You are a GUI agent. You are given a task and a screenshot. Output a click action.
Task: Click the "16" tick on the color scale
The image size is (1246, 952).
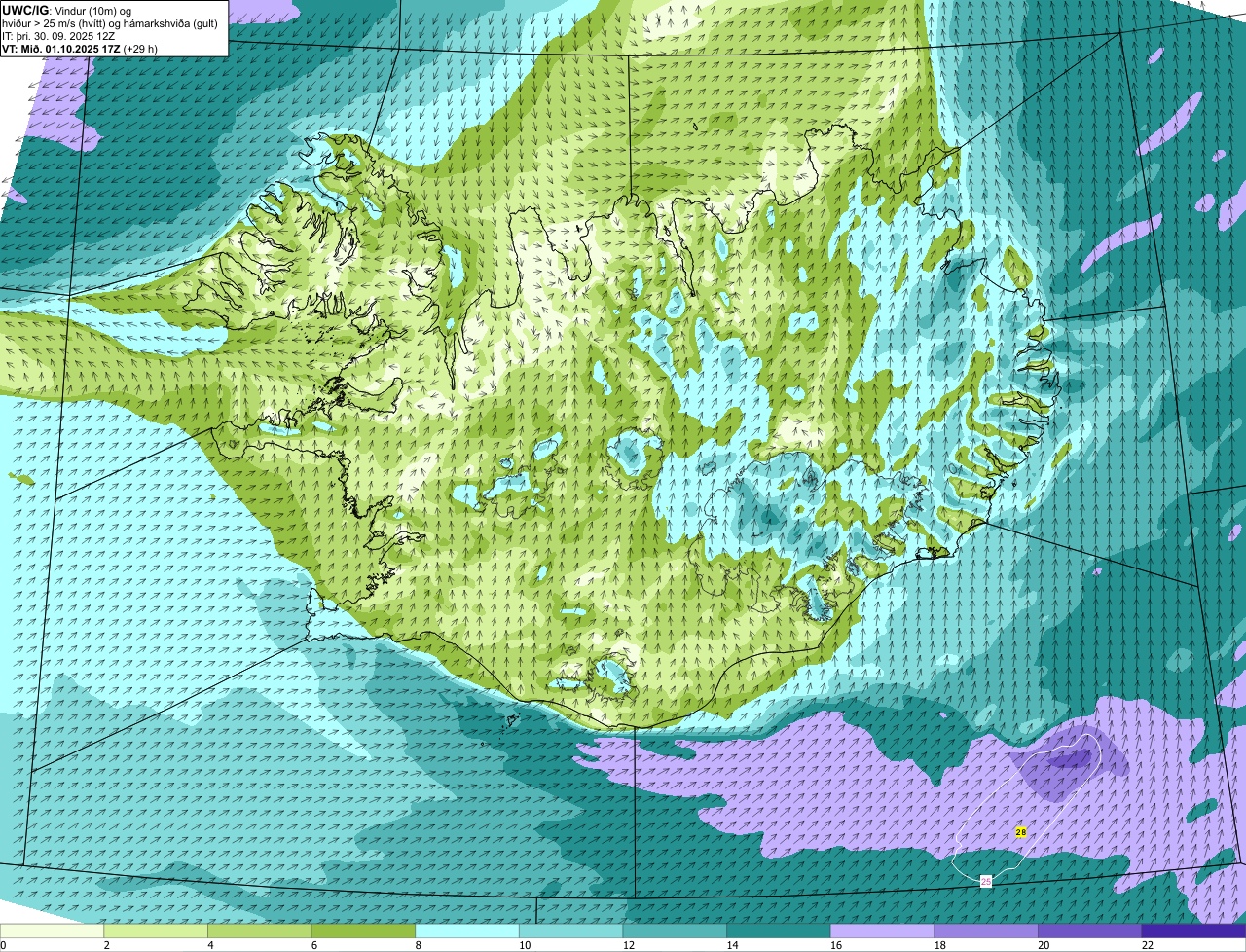click(836, 945)
